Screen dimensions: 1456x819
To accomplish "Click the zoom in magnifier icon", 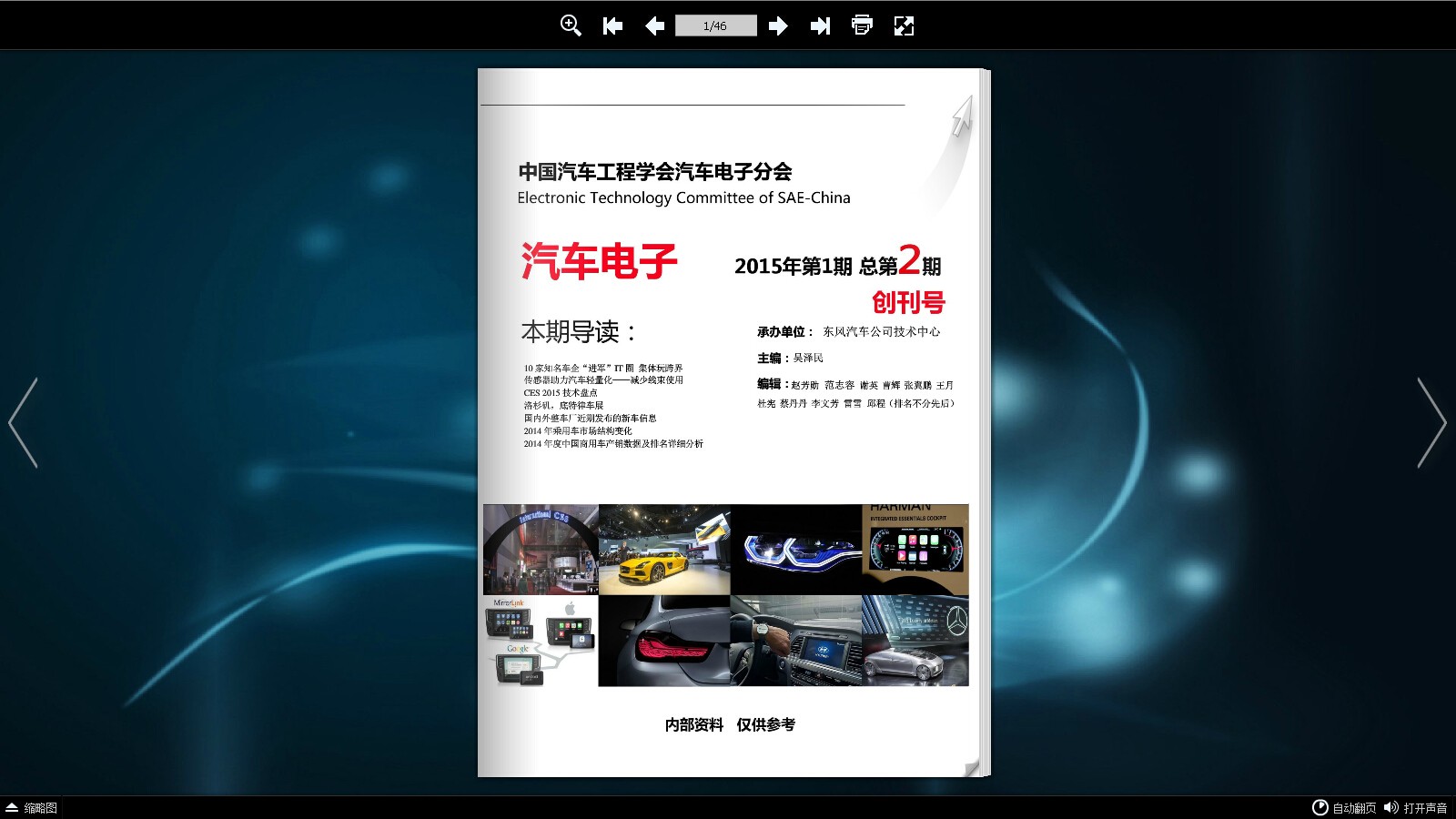I will pyautogui.click(x=571, y=25).
